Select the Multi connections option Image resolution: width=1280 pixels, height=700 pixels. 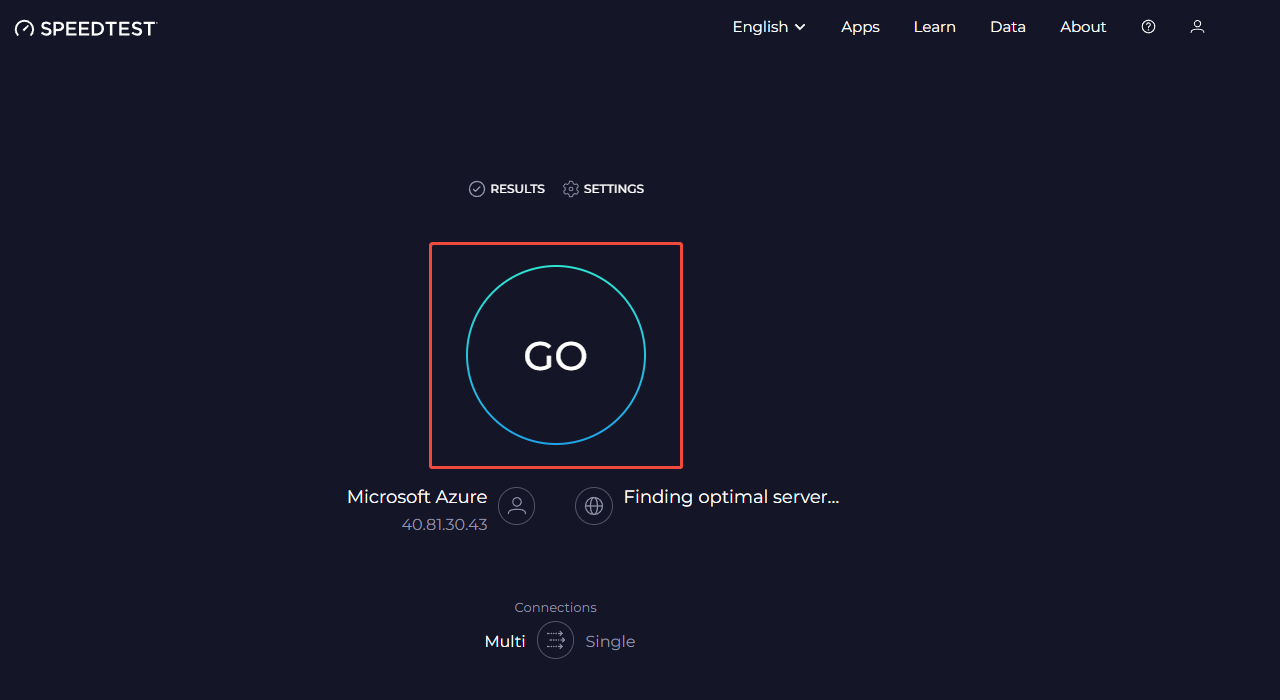click(505, 641)
